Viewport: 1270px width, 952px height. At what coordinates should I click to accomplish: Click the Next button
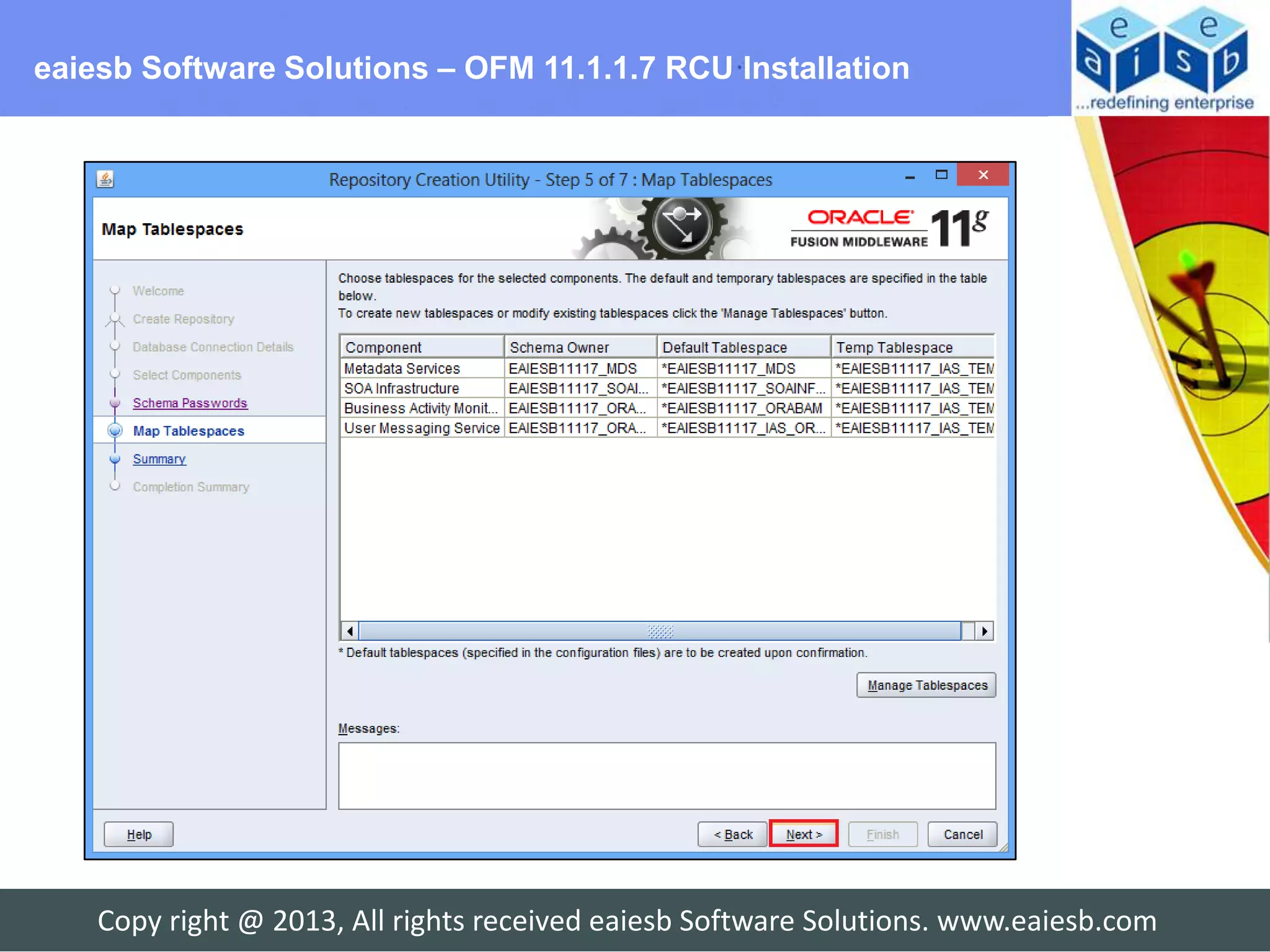tap(804, 834)
